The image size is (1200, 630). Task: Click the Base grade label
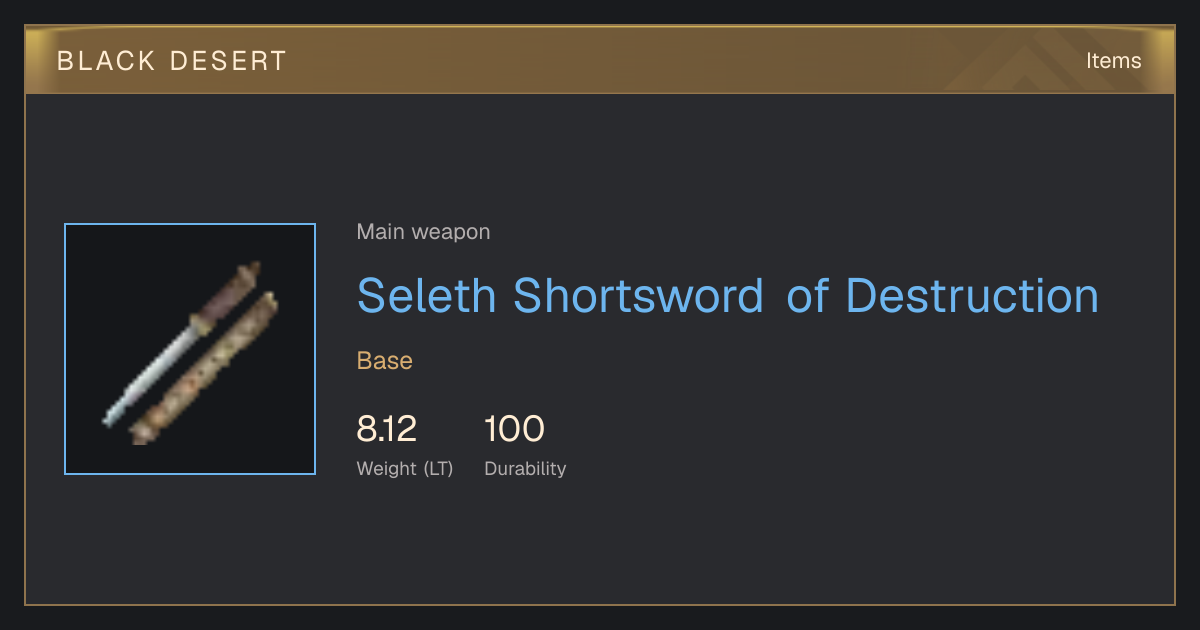(x=385, y=361)
